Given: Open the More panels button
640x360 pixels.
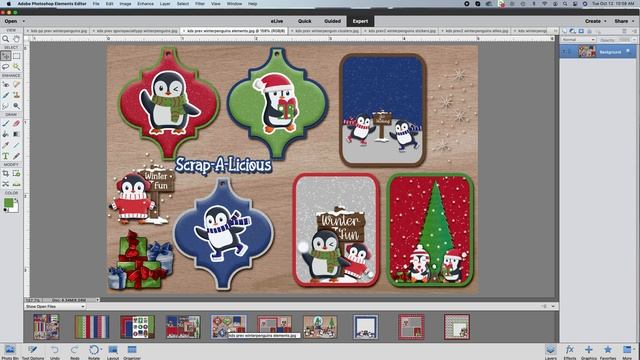Looking at the screenshot, I should click(627, 351).
